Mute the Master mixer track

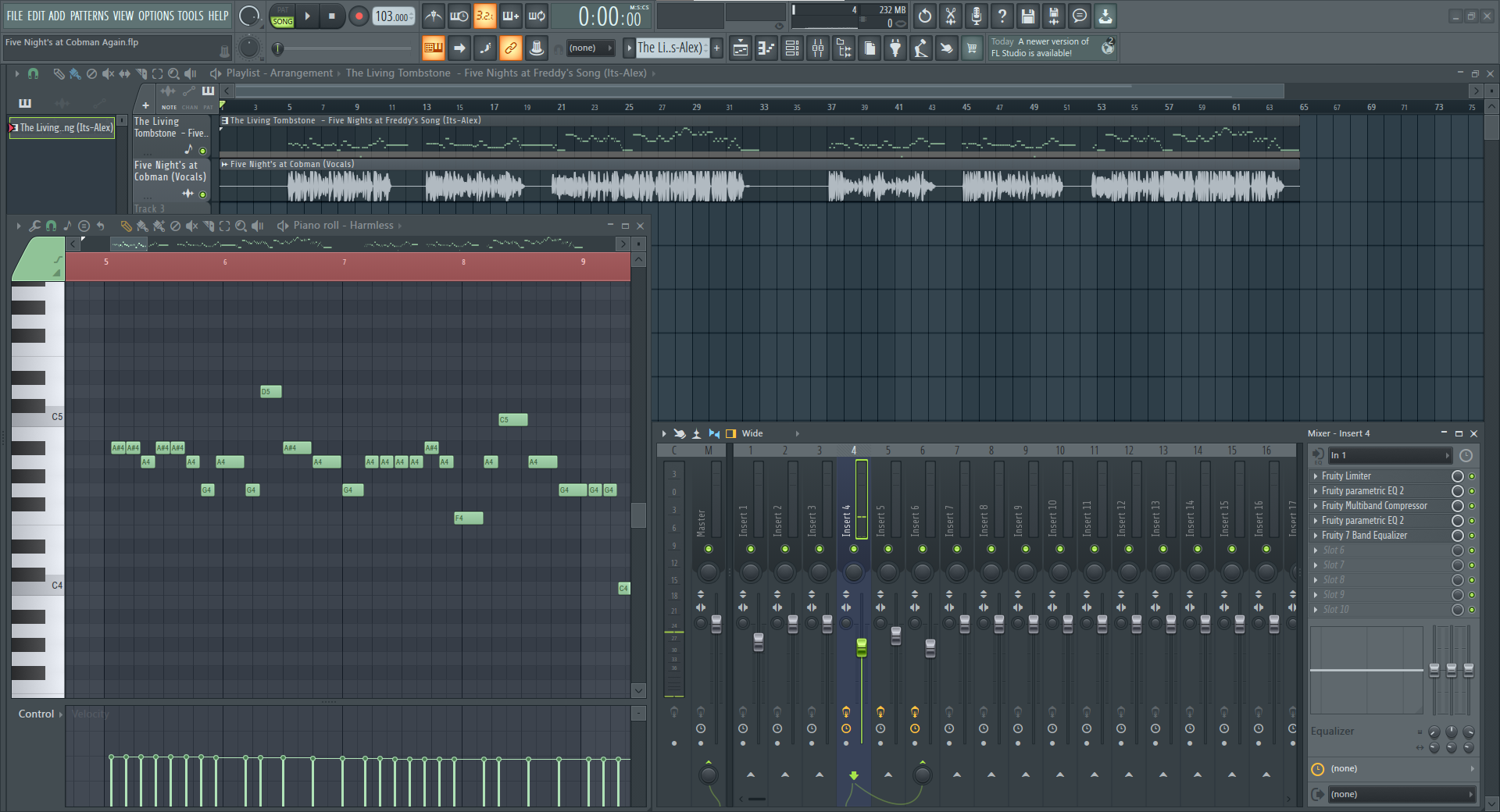[x=709, y=549]
